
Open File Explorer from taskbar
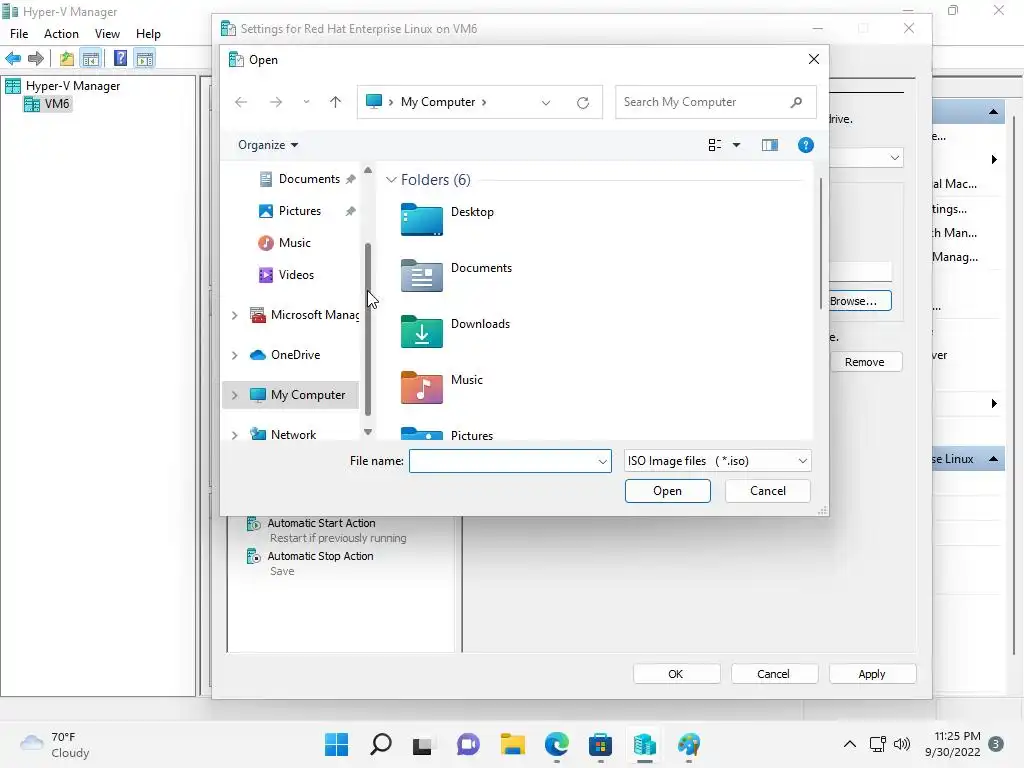tap(513, 744)
